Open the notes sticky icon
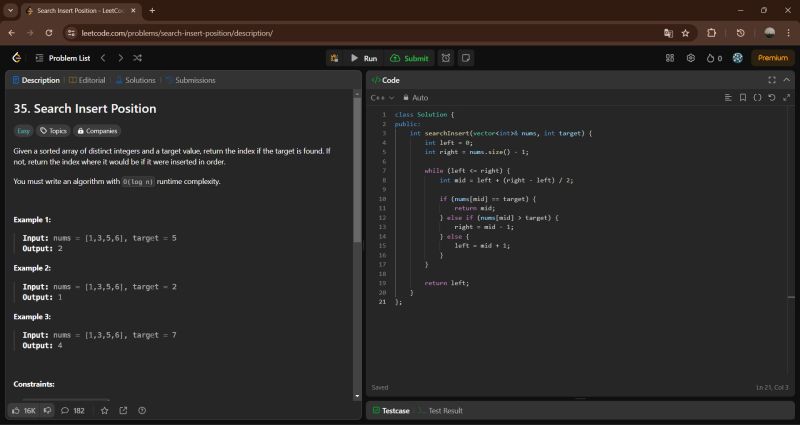The width and height of the screenshot is (800, 425). coord(467,58)
